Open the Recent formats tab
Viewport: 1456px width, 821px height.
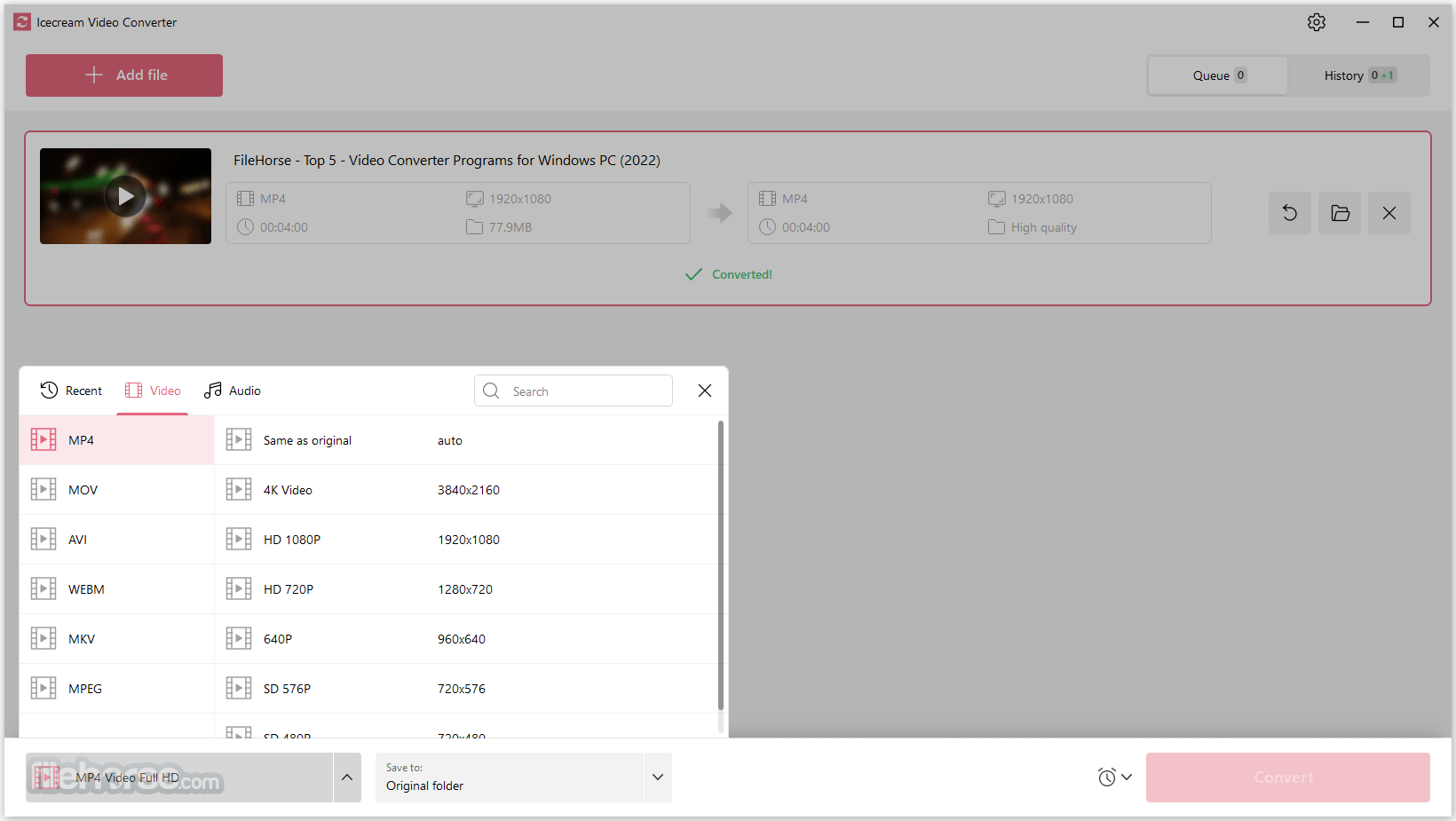click(71, 391)
